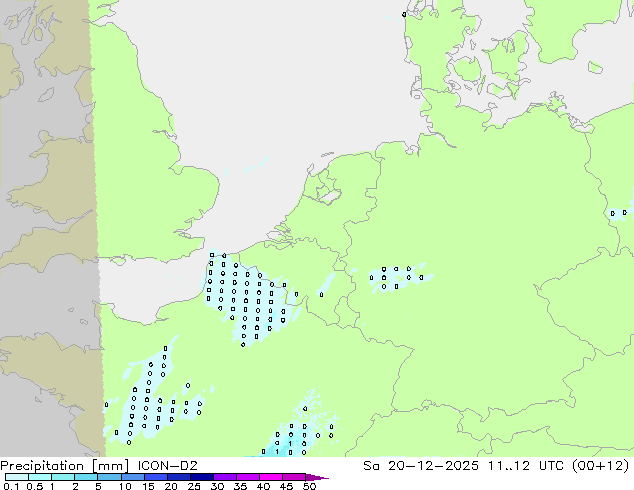Click the legend swatch between 2 and 5
The image size is (634, 490).
(86, 477)
